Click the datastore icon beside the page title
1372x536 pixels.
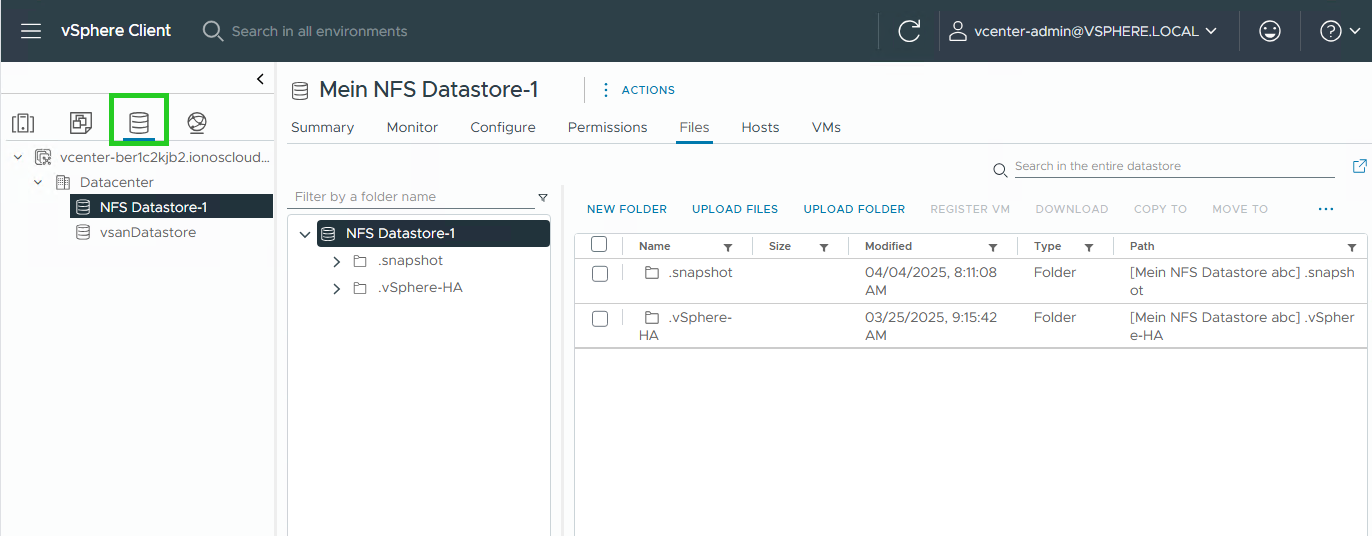(x=300, y=91)
